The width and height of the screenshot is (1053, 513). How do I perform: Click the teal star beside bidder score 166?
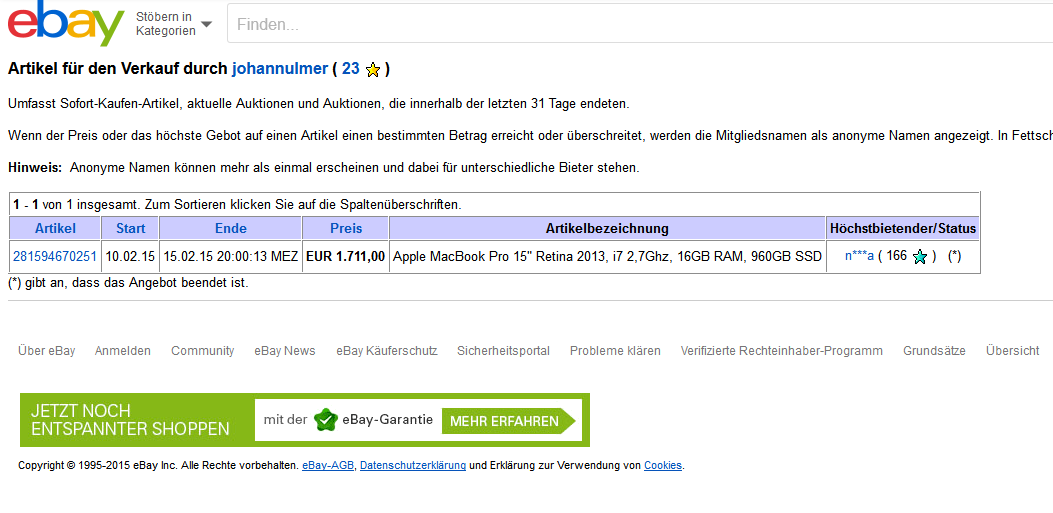coord(920,257)
